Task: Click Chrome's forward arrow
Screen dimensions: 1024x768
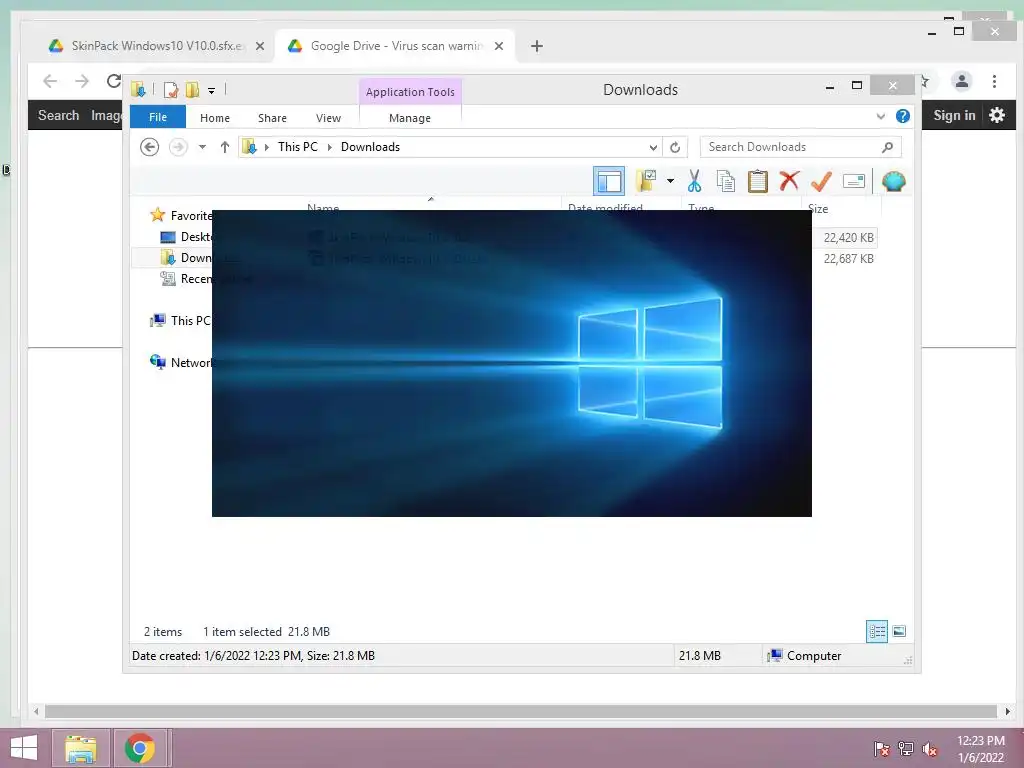Action: 82,81
